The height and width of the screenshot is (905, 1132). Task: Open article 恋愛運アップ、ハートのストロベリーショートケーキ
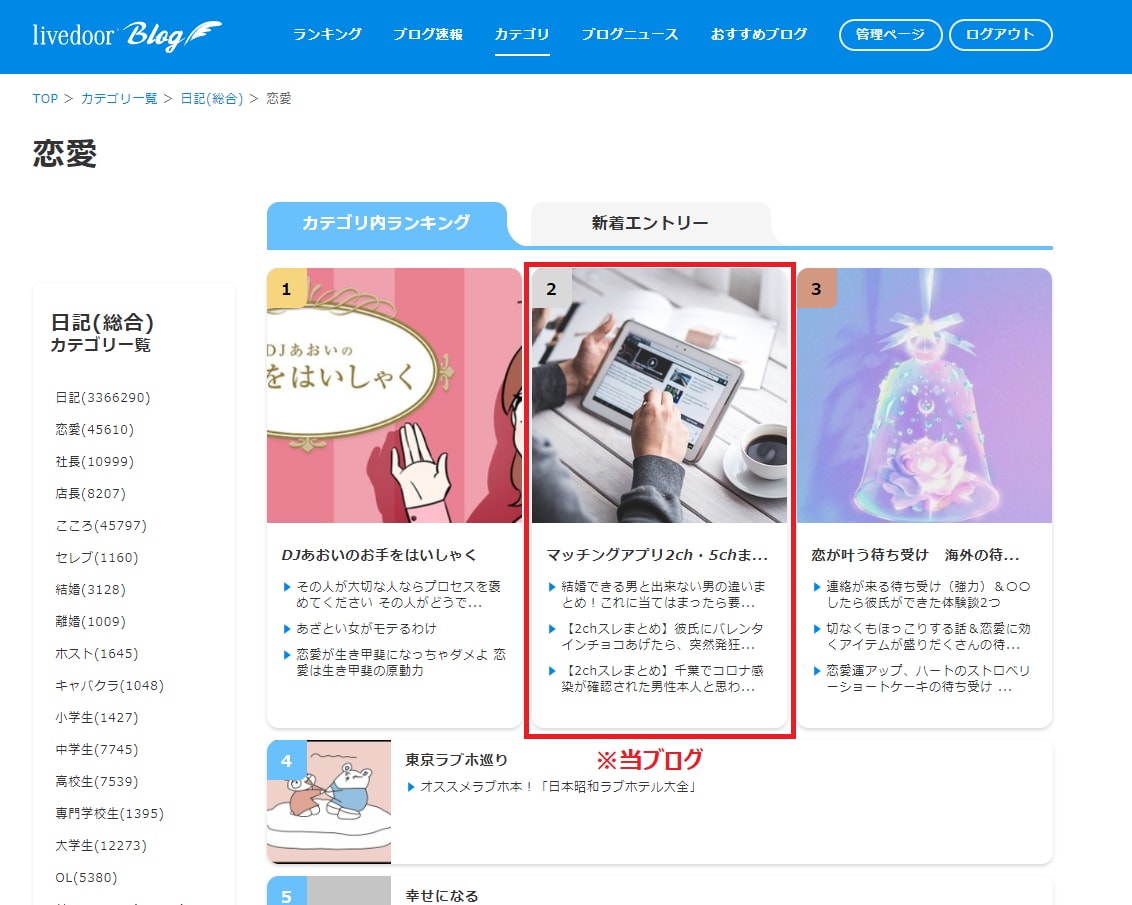[928, 678]
